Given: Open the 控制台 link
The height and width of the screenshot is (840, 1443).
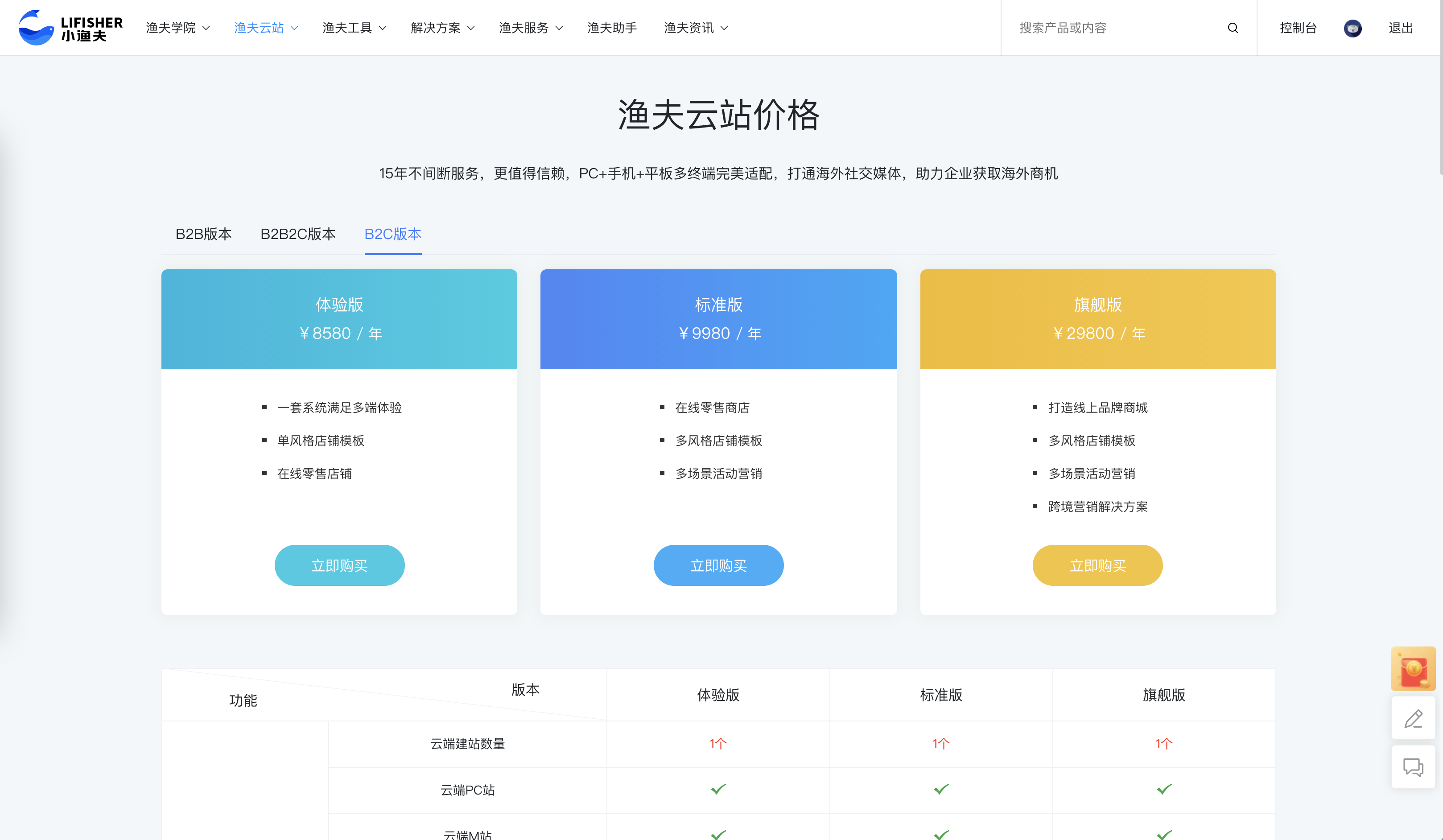Looking at the screenshot, I should pos(1298,28).
